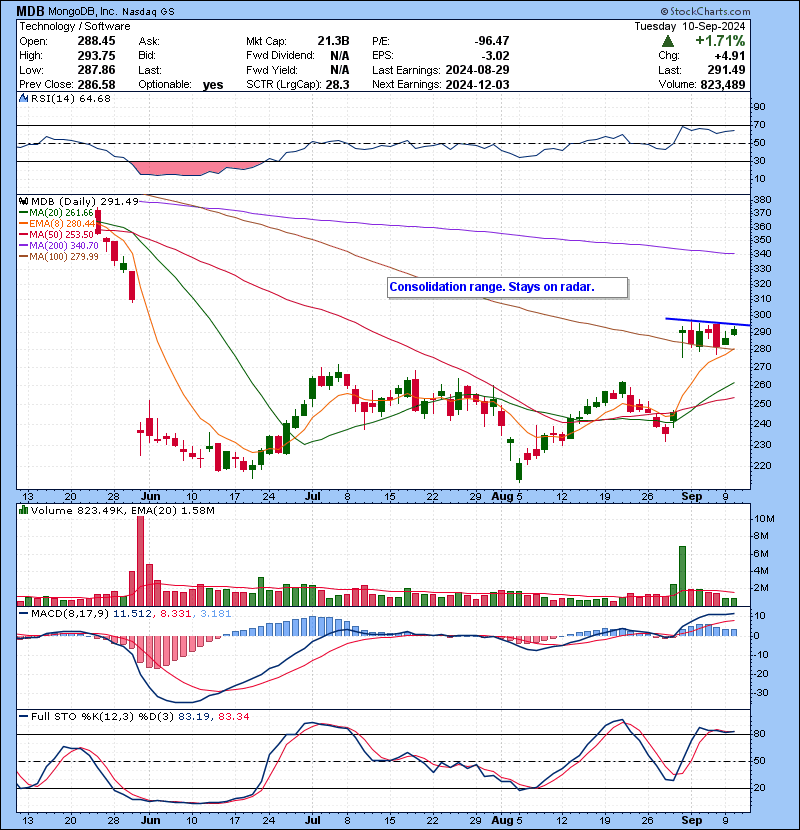Click the Low value 287.86

coord(96,70)
